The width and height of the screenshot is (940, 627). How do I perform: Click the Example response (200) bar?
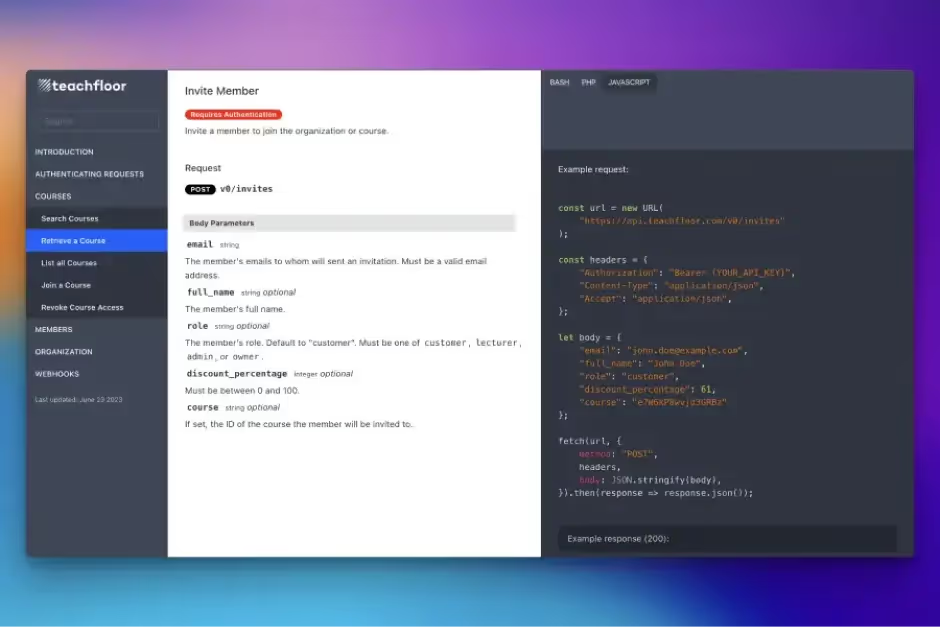pyautogui.click(x=727, y=539)
